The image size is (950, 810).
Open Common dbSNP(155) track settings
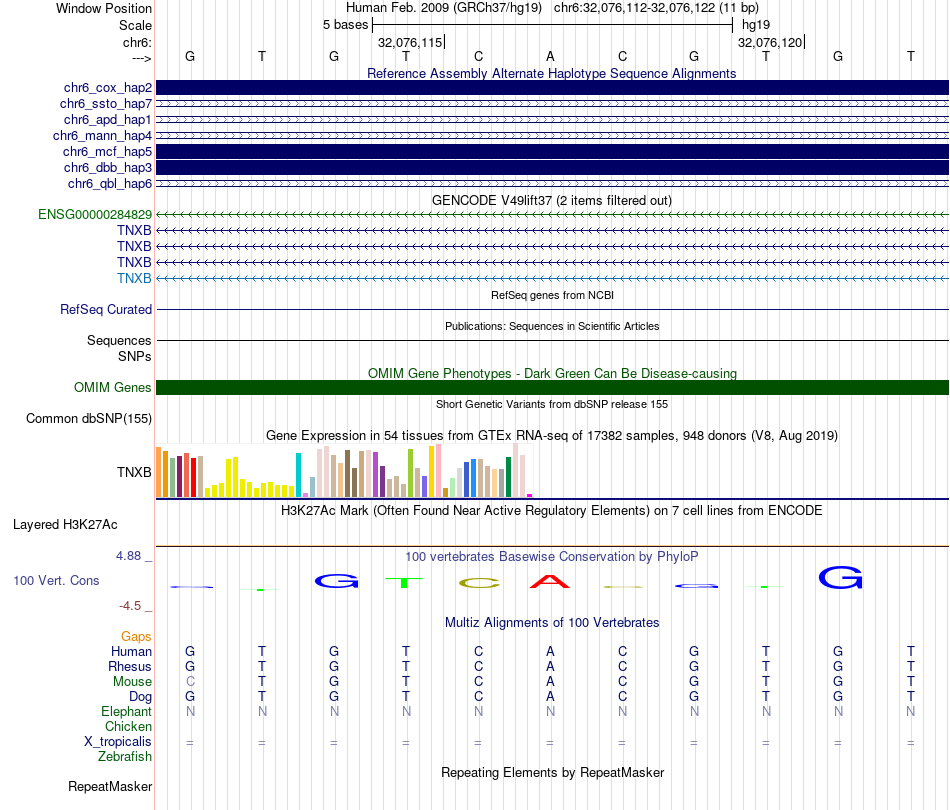[88, 419]
